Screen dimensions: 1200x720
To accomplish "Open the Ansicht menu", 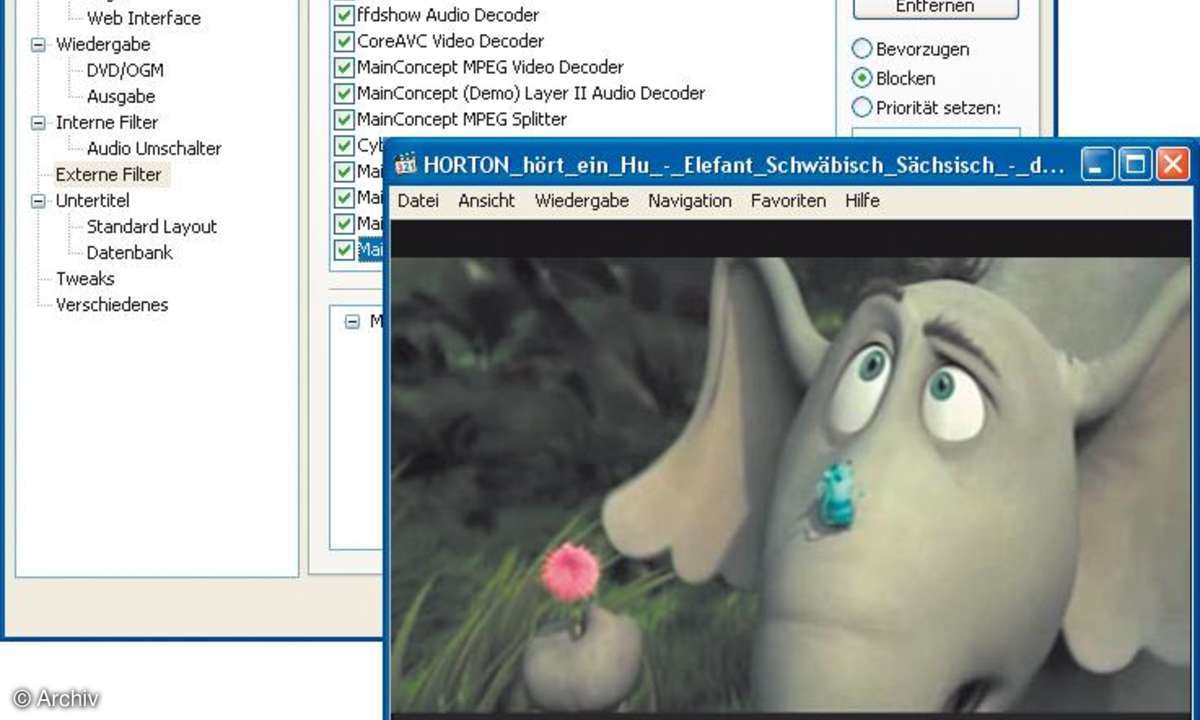I will pyautogui.click(x=486, y=201).
